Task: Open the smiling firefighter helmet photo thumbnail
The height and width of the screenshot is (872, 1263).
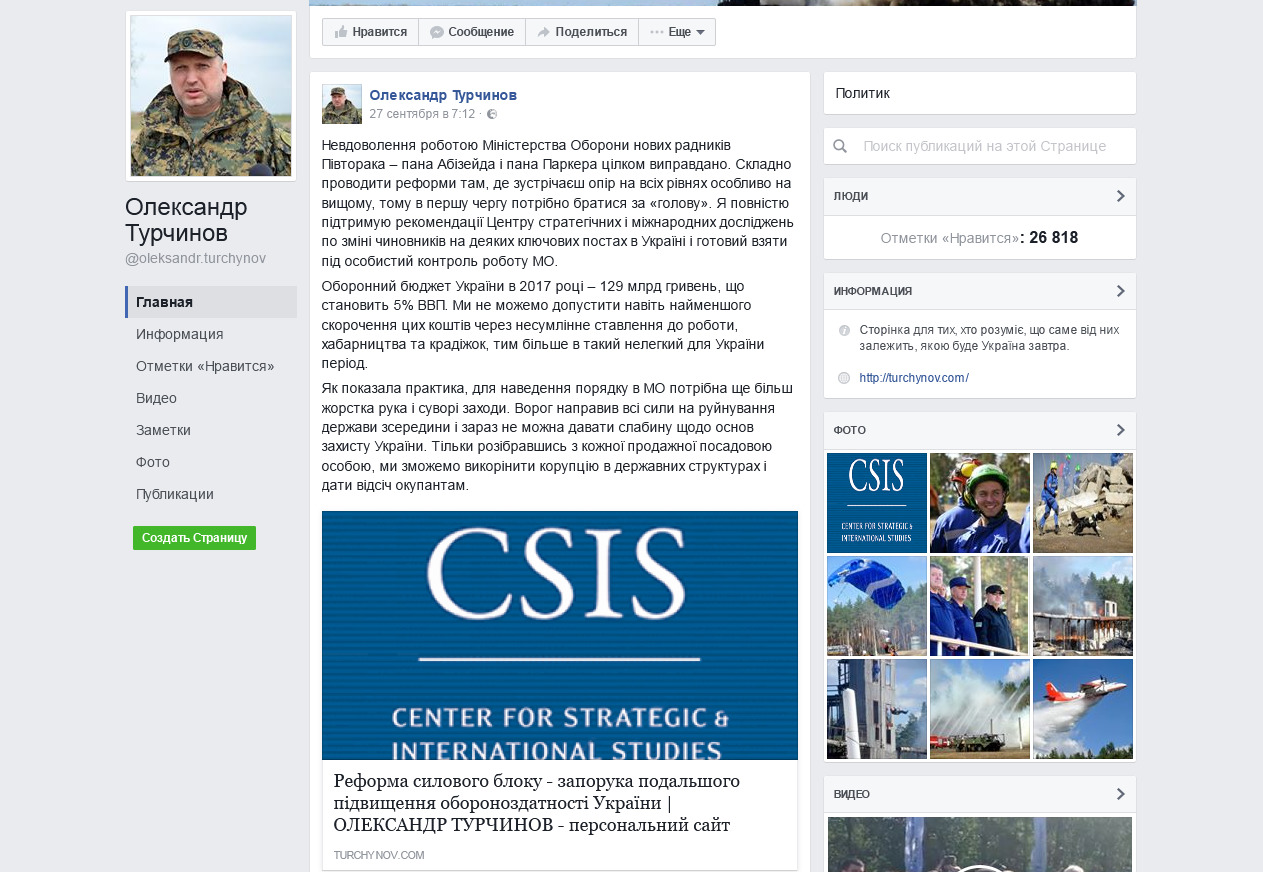Action: (x=980, y=503)
